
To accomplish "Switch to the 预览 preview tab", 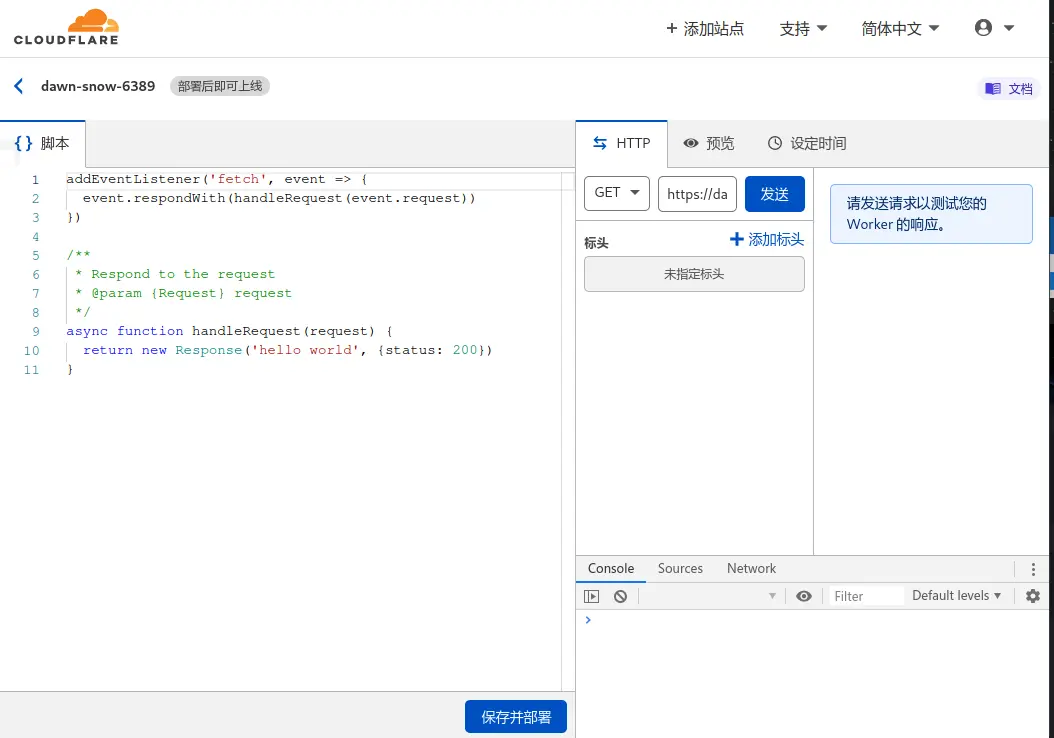I will click(708, 143).
